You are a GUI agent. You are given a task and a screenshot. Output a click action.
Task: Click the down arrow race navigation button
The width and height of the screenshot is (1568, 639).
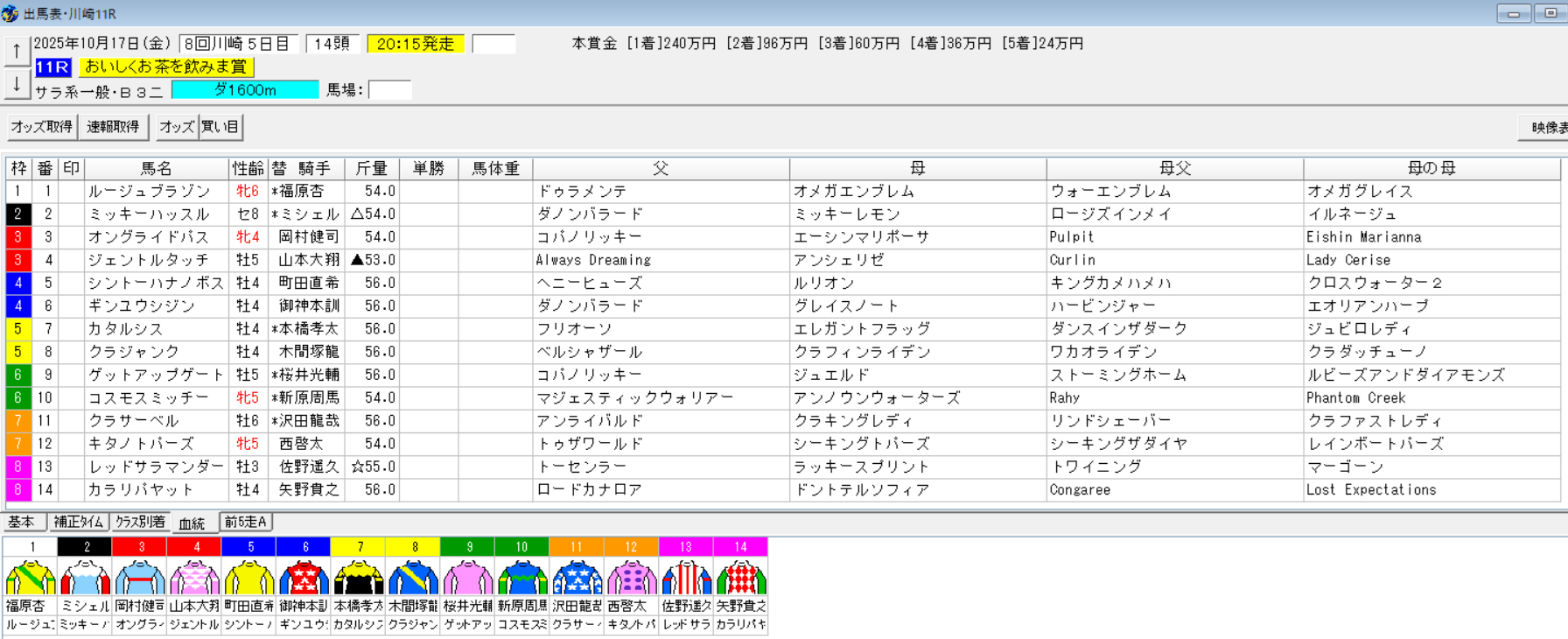pyautogui.click(x=17, y=85)
